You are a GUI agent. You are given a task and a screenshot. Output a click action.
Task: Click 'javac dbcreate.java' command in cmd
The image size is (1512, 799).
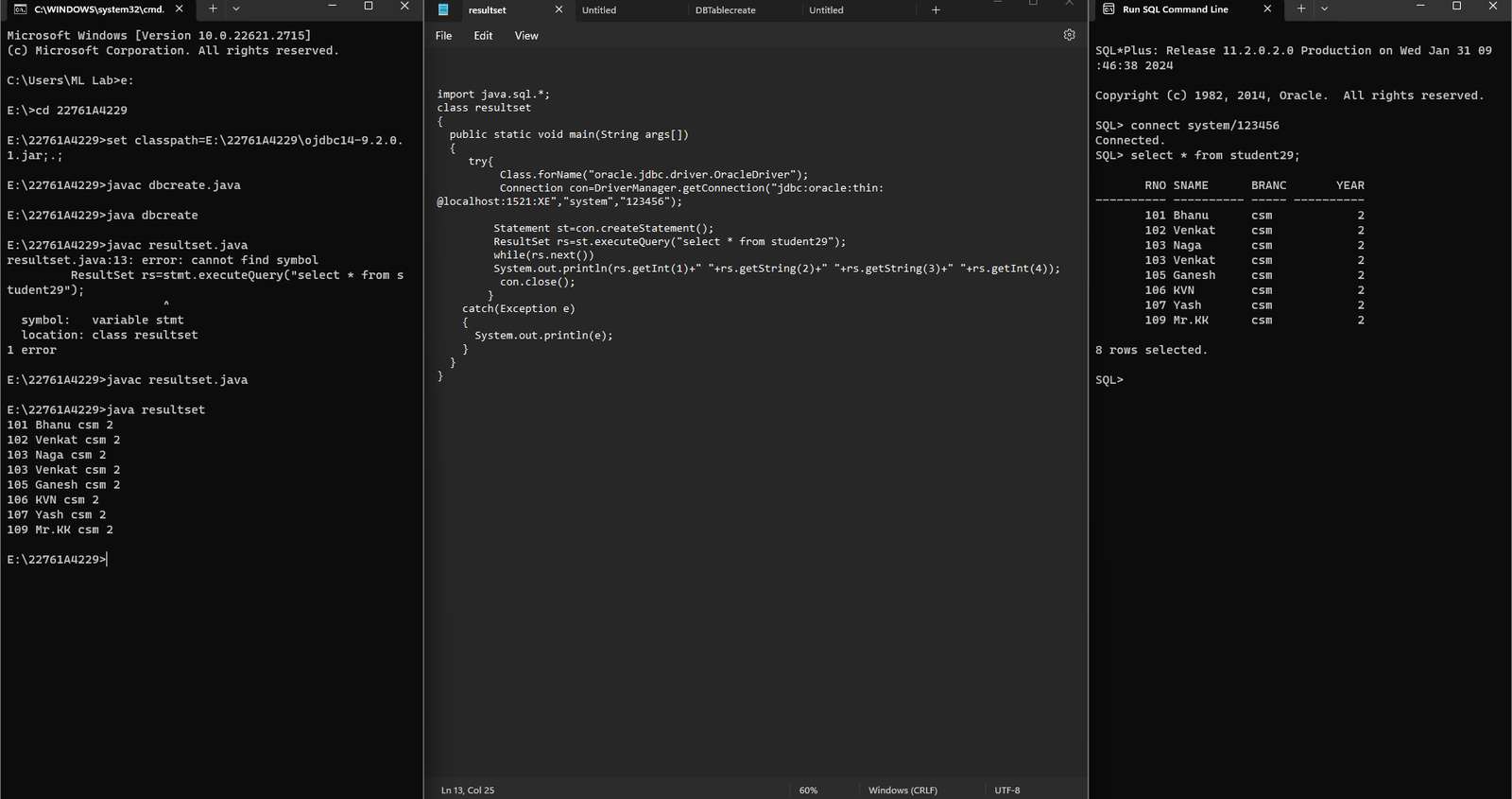pos(174,185)
